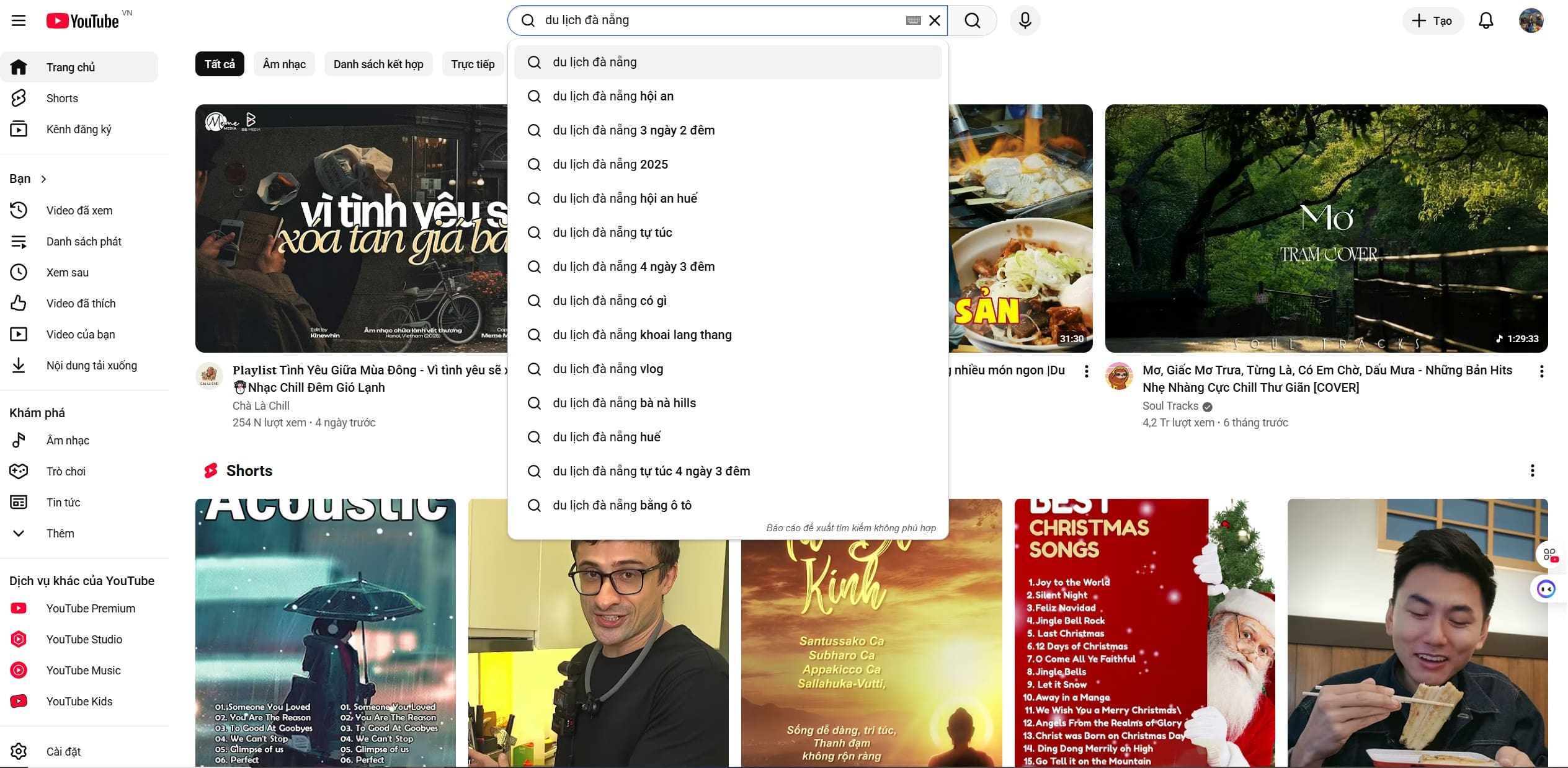Clear the search text with X
The width and height of the screenshot is (1568, 768).
tap(935, 20)
